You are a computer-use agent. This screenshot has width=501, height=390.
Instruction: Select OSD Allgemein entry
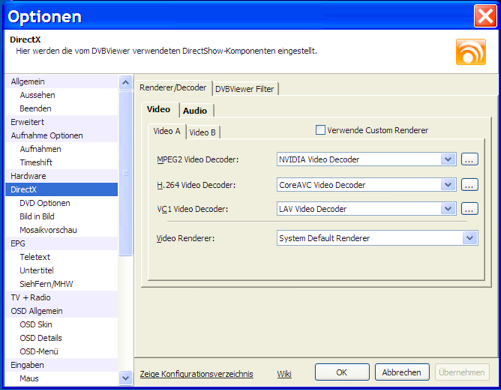coord(62,311)
